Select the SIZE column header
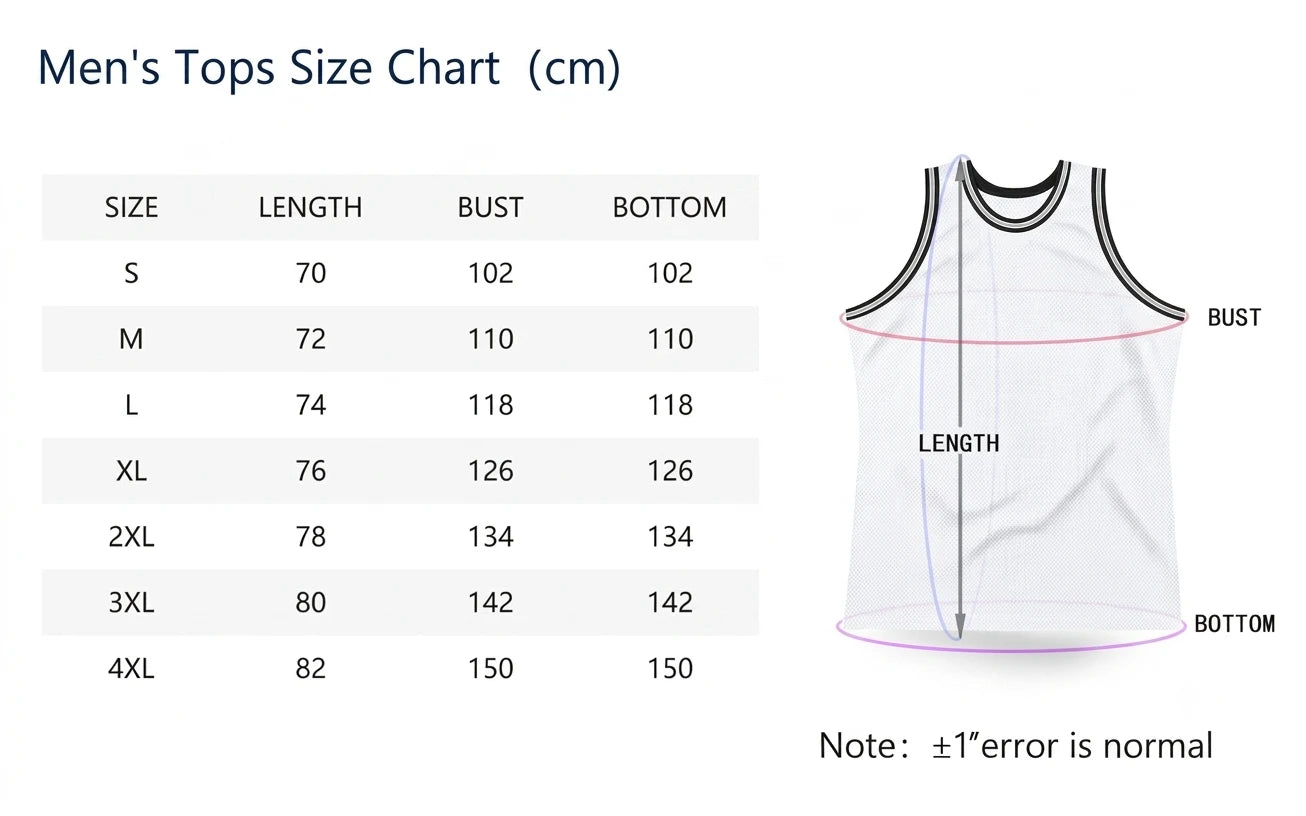1306x816 pixels. click(131, 208)
